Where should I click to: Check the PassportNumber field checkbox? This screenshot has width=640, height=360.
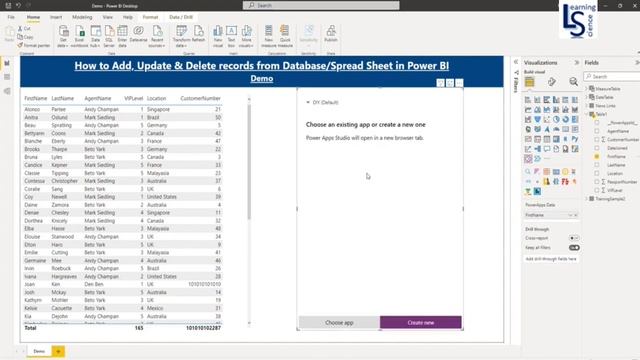tap(597, 182)
